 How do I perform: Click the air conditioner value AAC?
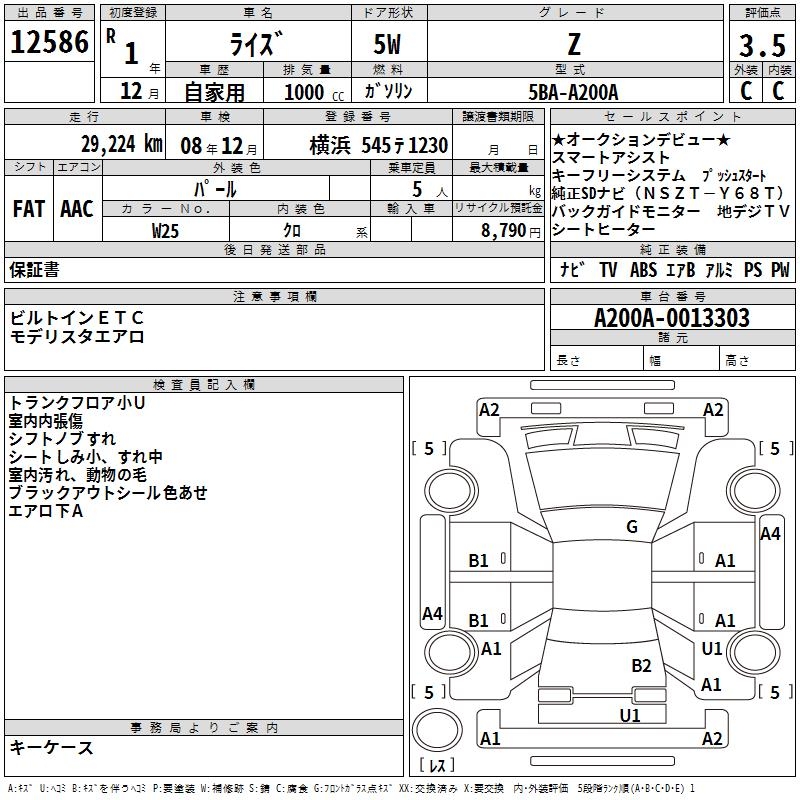point(77,209)
